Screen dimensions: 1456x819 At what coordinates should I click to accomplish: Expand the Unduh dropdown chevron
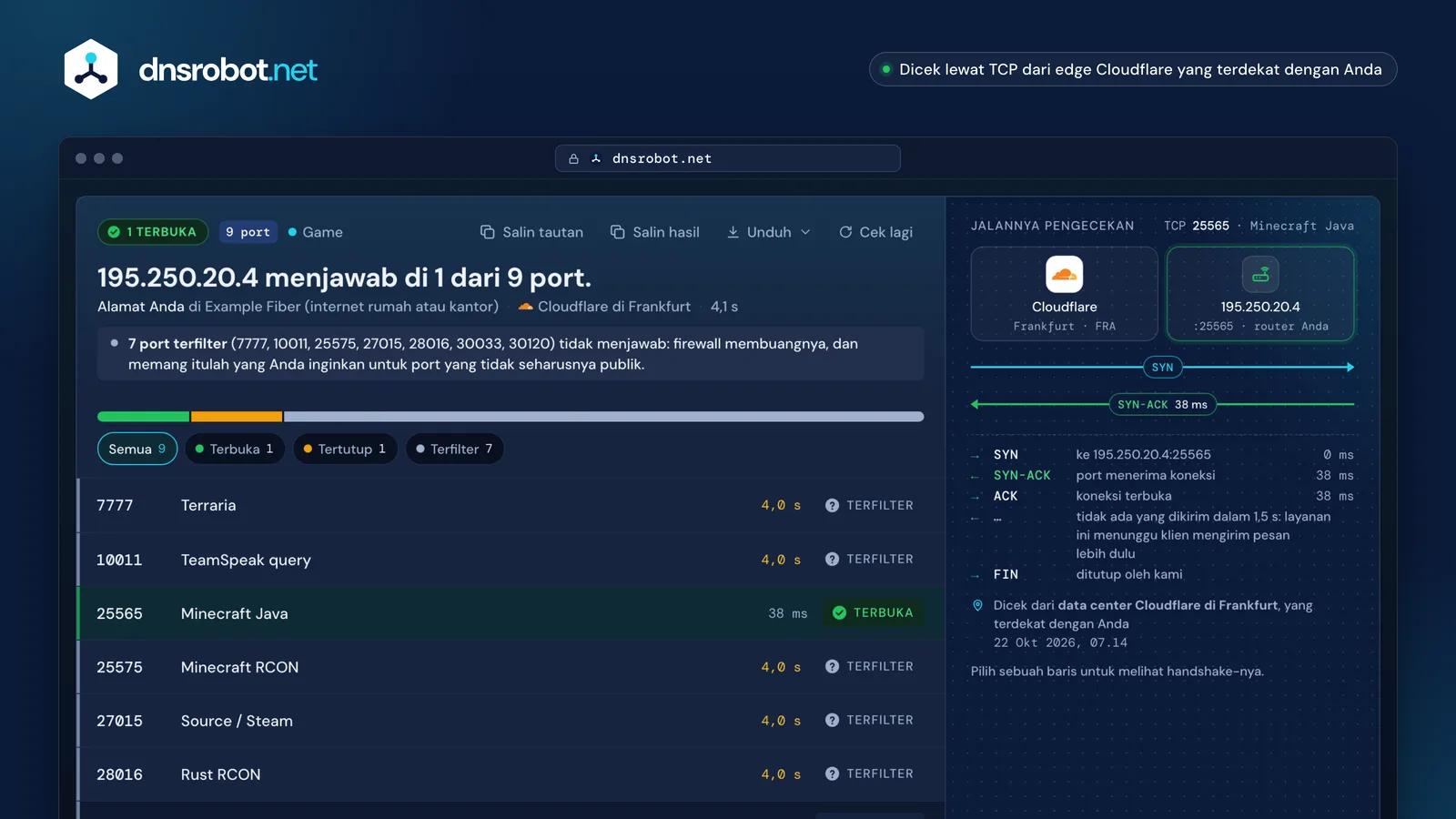point(805,232)
